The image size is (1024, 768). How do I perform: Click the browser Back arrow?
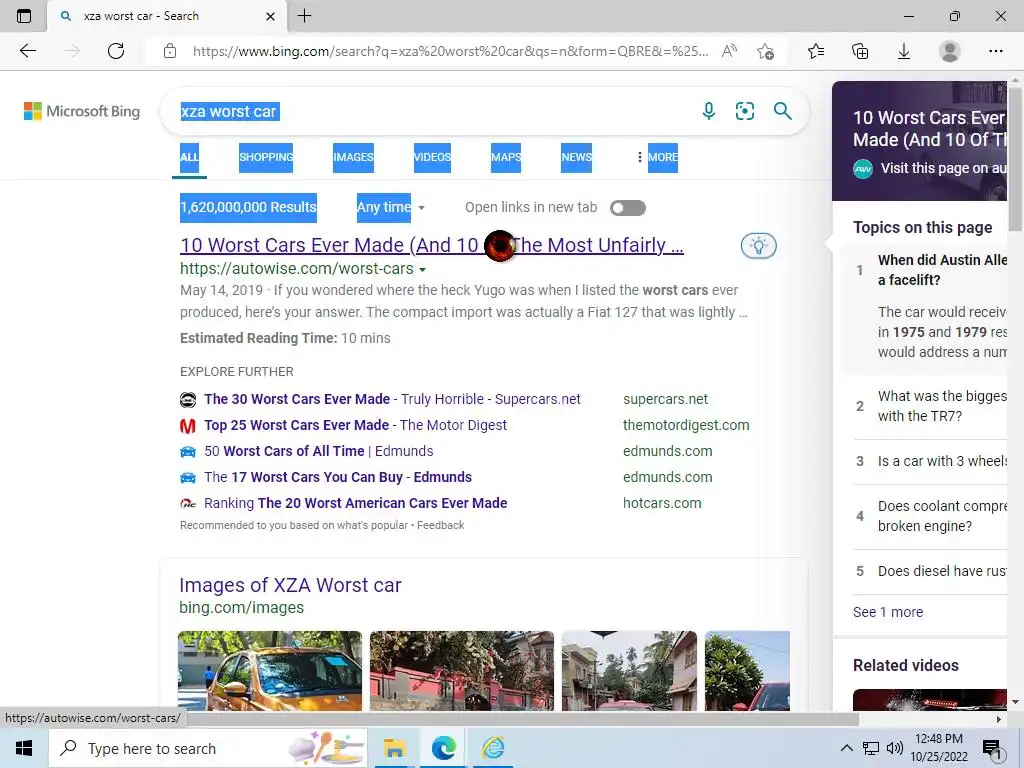click(x=27, y=51)
